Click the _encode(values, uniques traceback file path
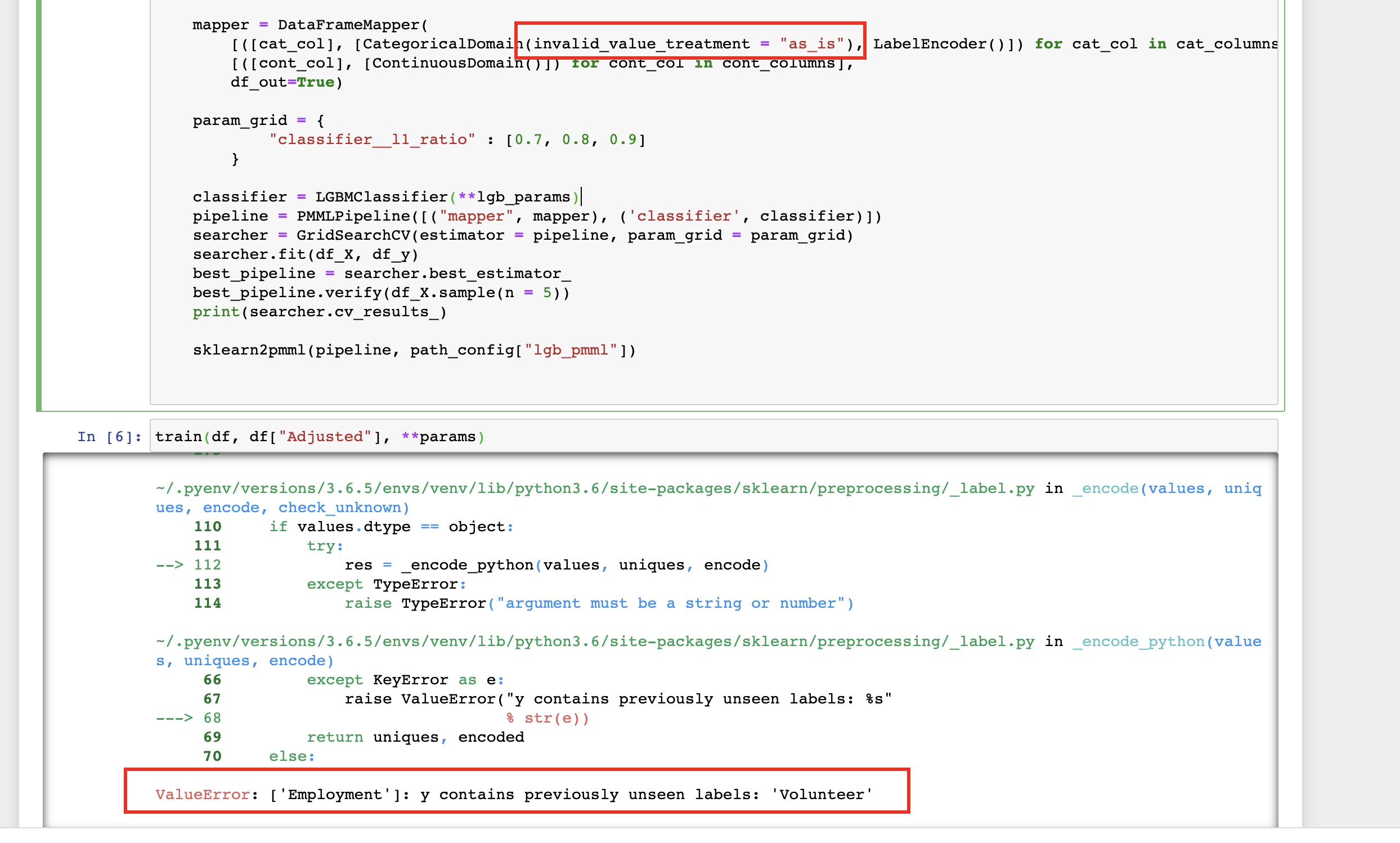The width and height of the screenshot is (1400, 843). 594,488
